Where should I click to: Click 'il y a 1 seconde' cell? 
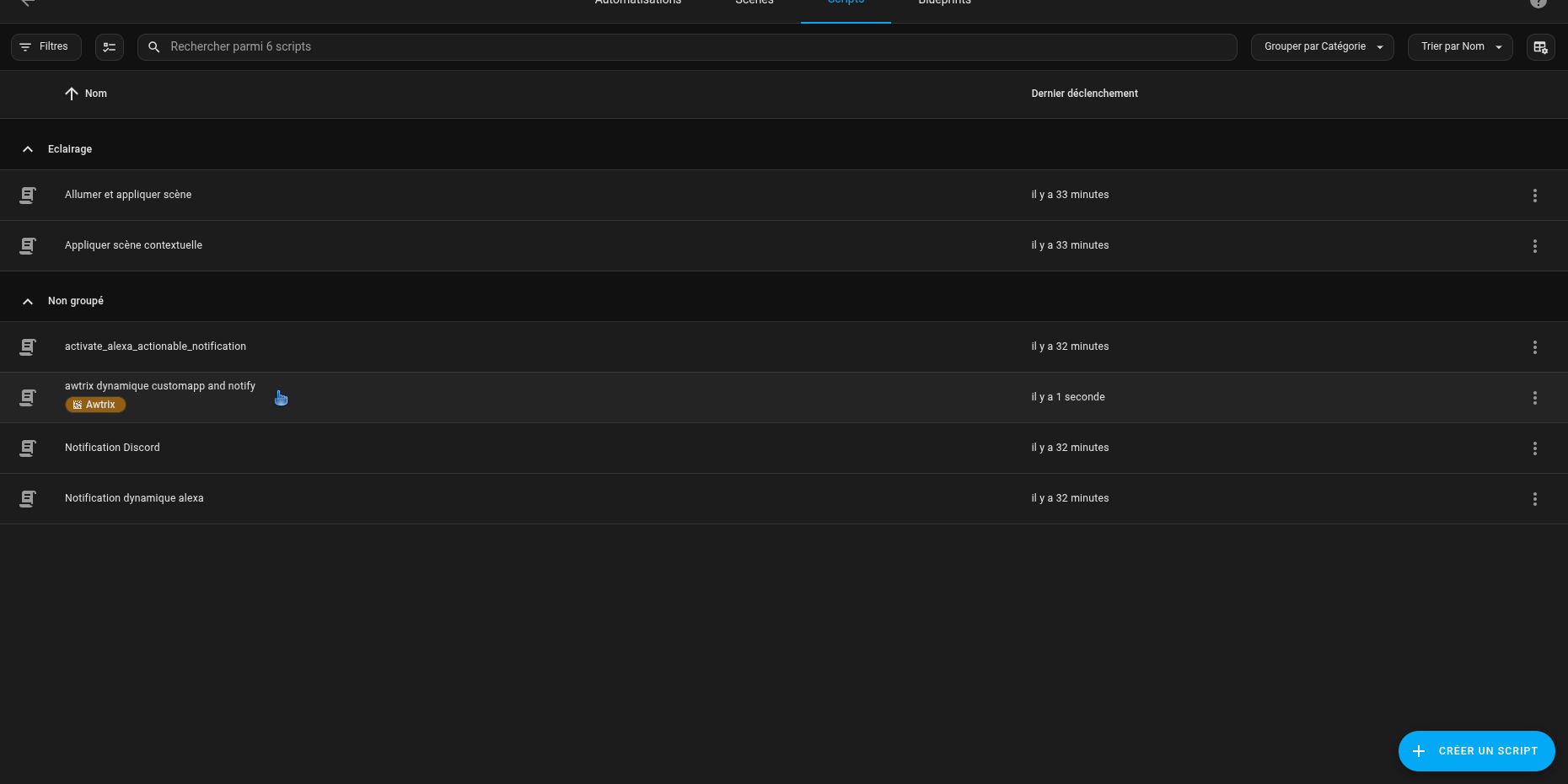1067,397
